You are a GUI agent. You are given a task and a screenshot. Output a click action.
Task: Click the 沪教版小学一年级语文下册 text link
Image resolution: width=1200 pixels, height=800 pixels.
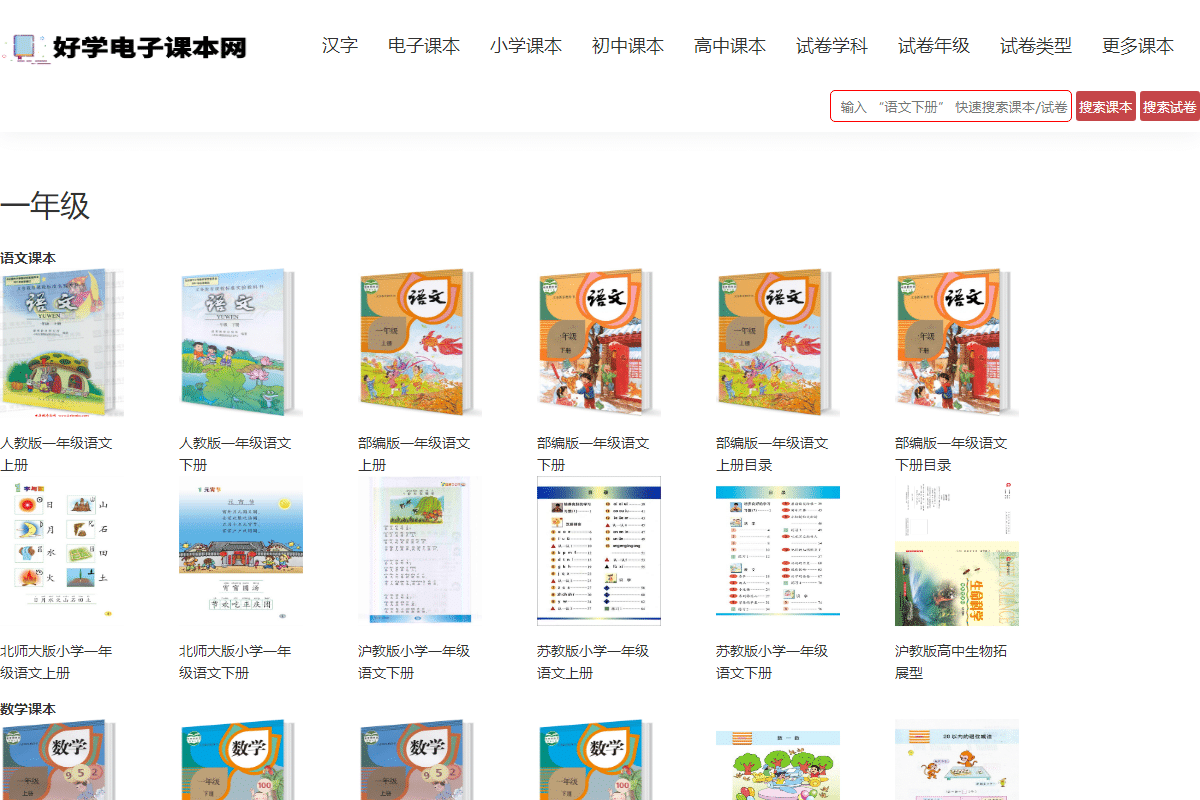point(414,662)
